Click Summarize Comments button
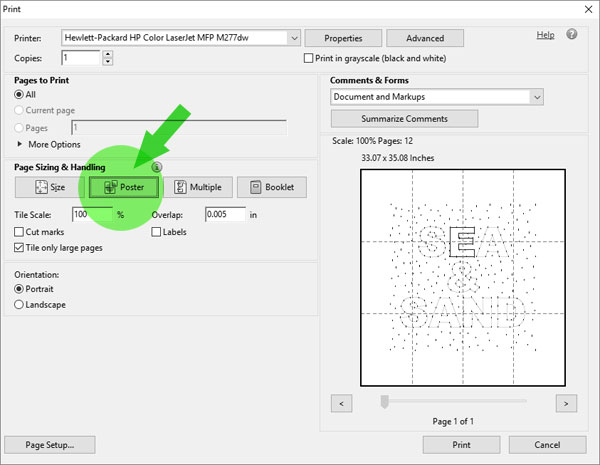Image resolution: width=600 pixels, height=465 pixels. (404, 119)
